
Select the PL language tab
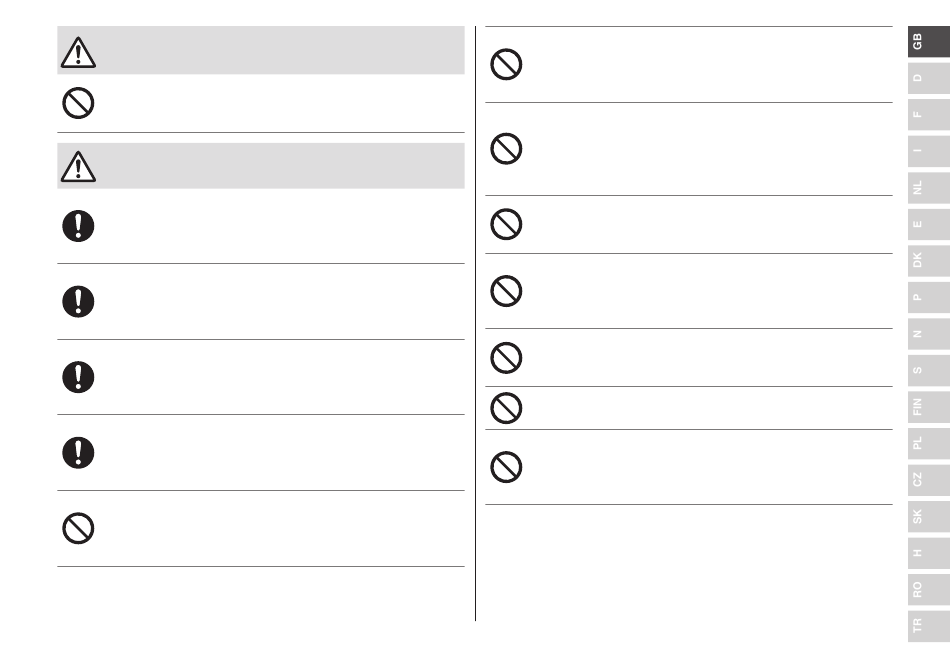[x=929, y=443]
